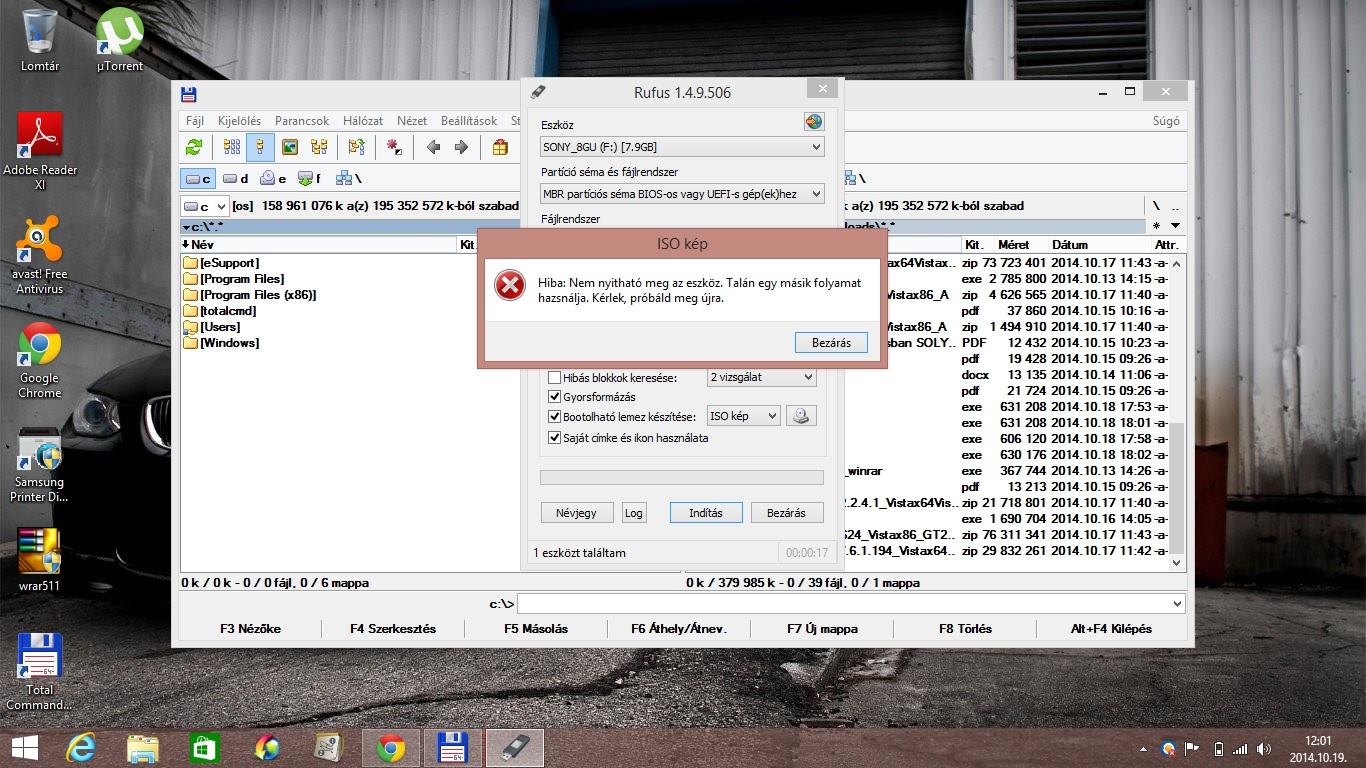
Task: Open the Hálózat menu
Action: pos(363,121)
